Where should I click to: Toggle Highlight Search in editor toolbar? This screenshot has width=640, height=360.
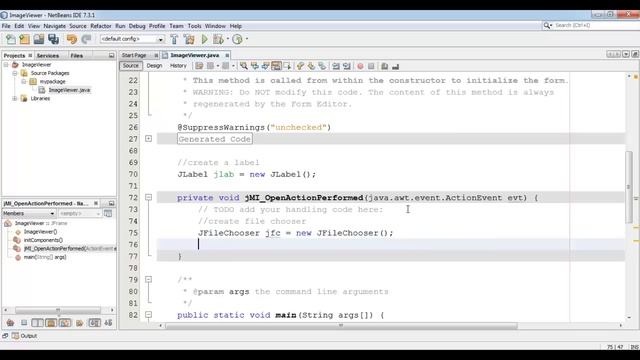click(x=276, y=66)
